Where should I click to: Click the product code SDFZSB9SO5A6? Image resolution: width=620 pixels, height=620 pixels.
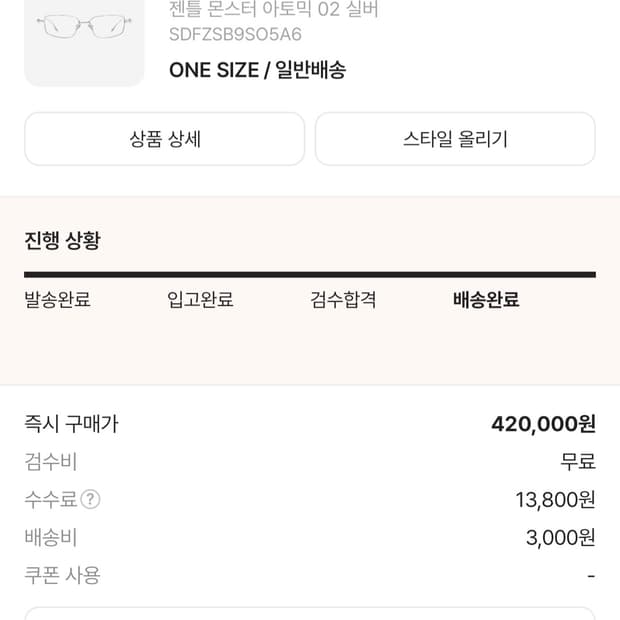tap(236, 35)
